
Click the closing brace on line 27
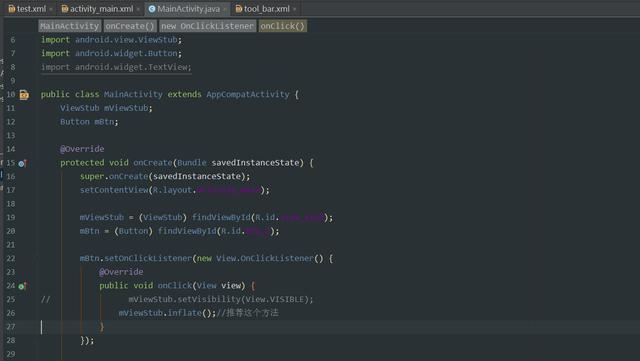[x=102, y=327]
